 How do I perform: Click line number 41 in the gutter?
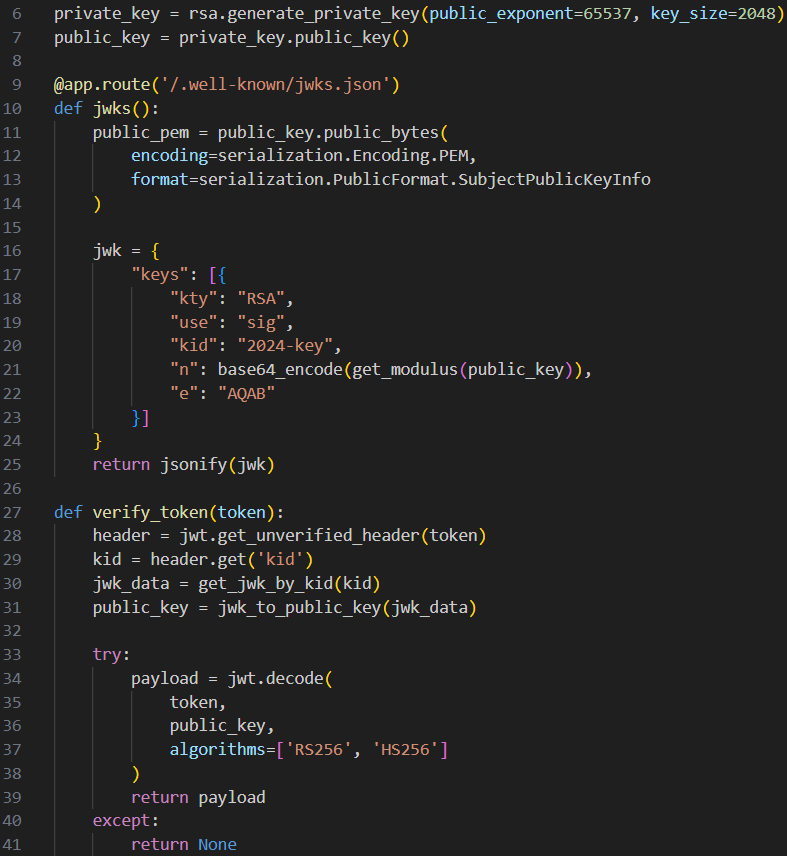pos(12,845)
